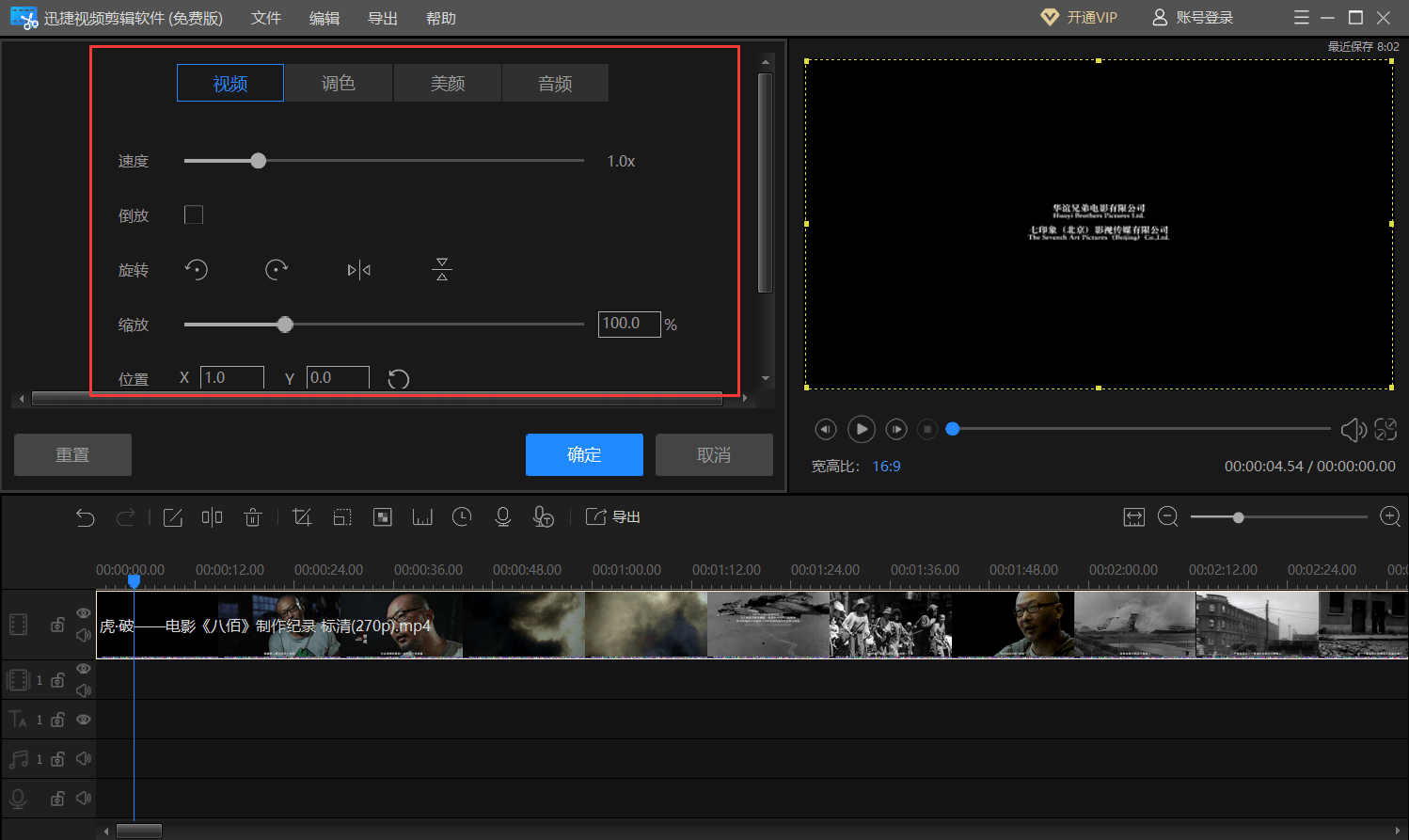Switch to the 调色 tab
1409x840 pixels.
pos(339,84)
